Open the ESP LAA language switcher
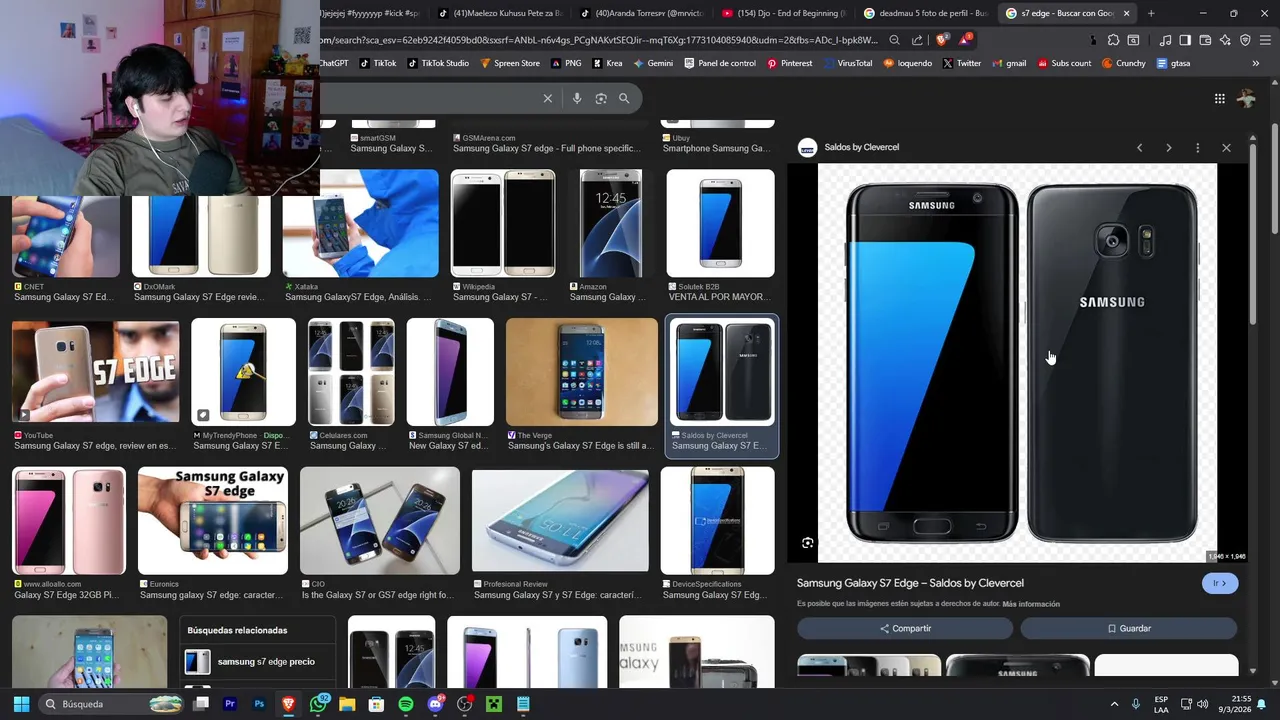 pyautogui.click(x=1161, y=704)
